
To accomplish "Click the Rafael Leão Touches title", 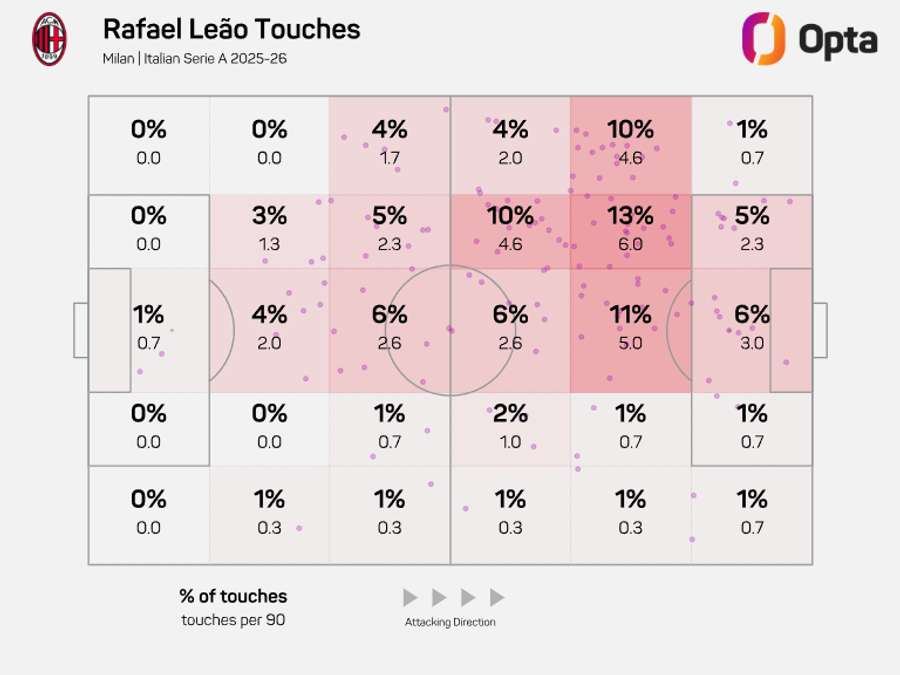I will tap(231, 29).
